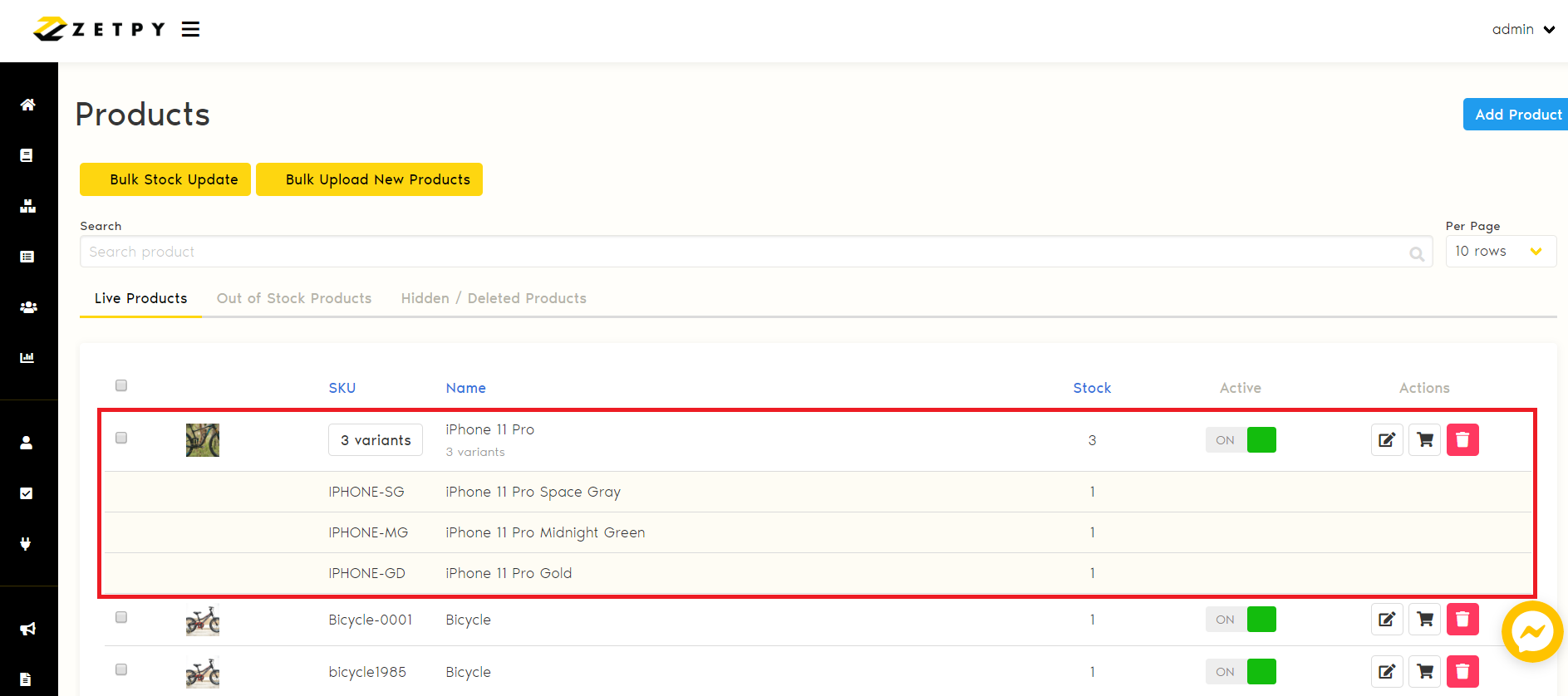Open the Messenger chat bubble
The width and height of the screenshot is (1568, 696).
(1531, 632)
